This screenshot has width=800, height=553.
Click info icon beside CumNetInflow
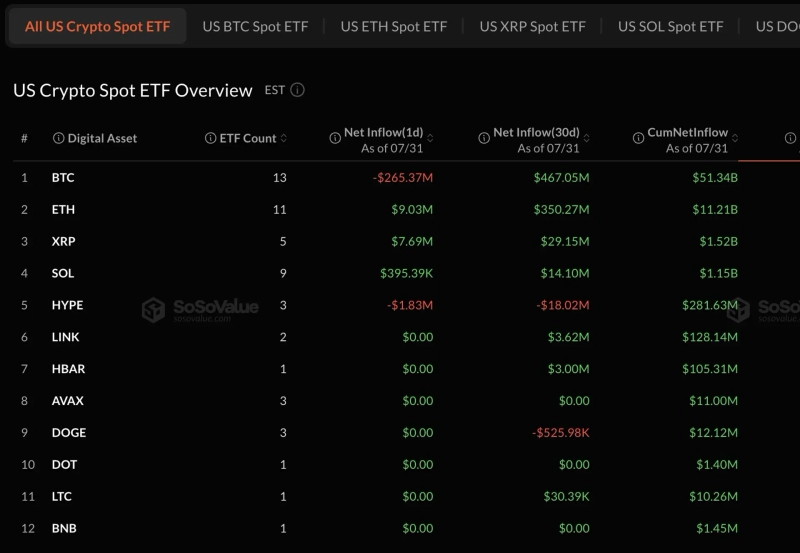pos(638,138)
